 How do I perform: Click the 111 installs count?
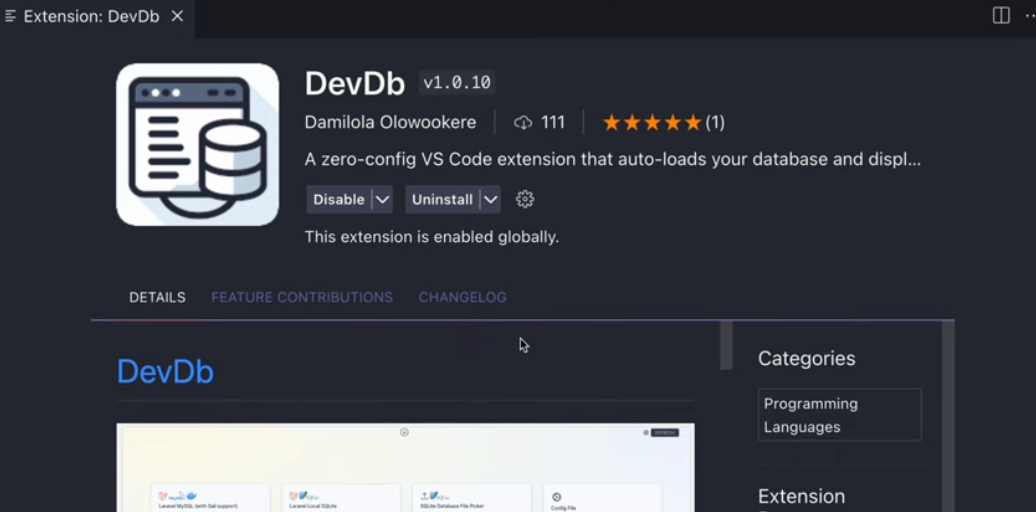[553, 122]
